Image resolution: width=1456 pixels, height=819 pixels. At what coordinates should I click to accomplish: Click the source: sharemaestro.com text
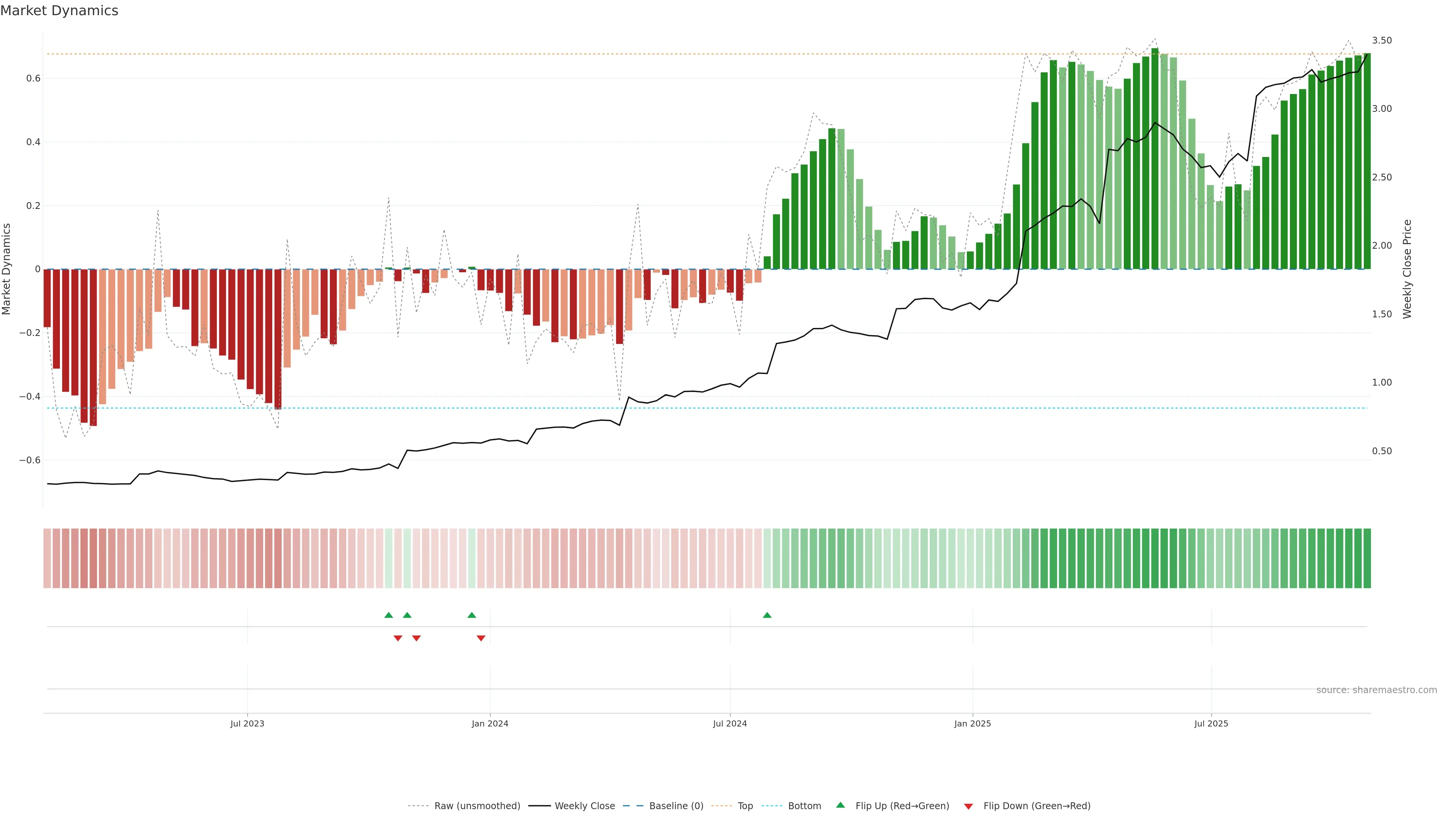click(1376, 690)
